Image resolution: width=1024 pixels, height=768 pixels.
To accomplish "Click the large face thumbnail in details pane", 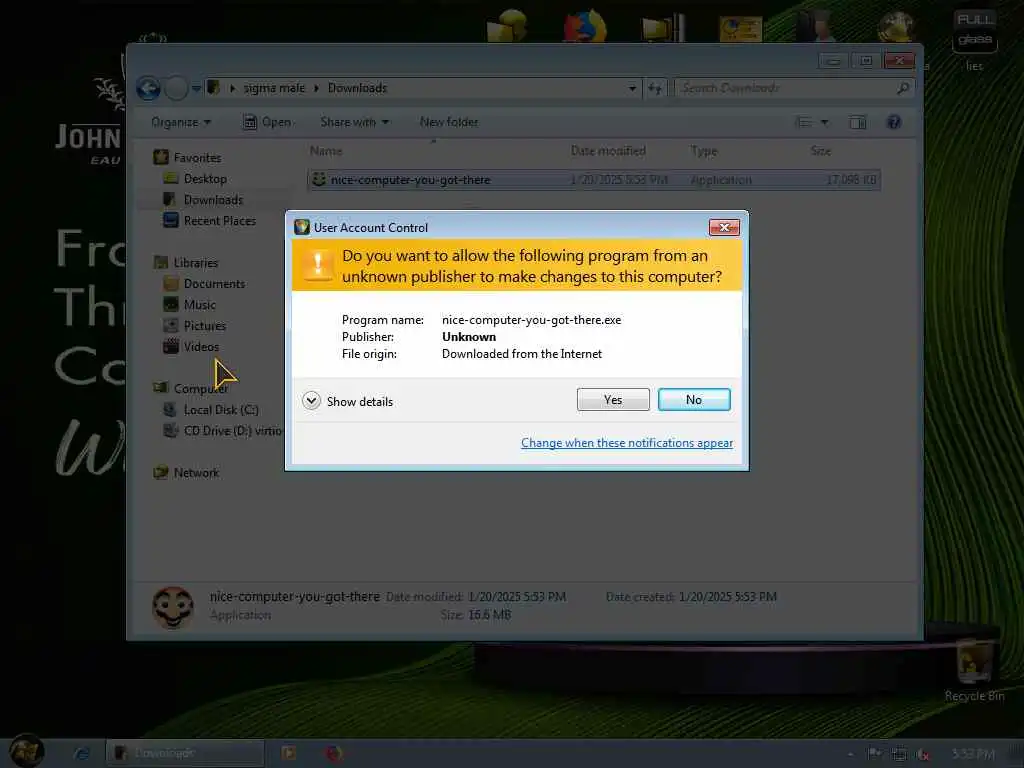I will click(173, 608).
